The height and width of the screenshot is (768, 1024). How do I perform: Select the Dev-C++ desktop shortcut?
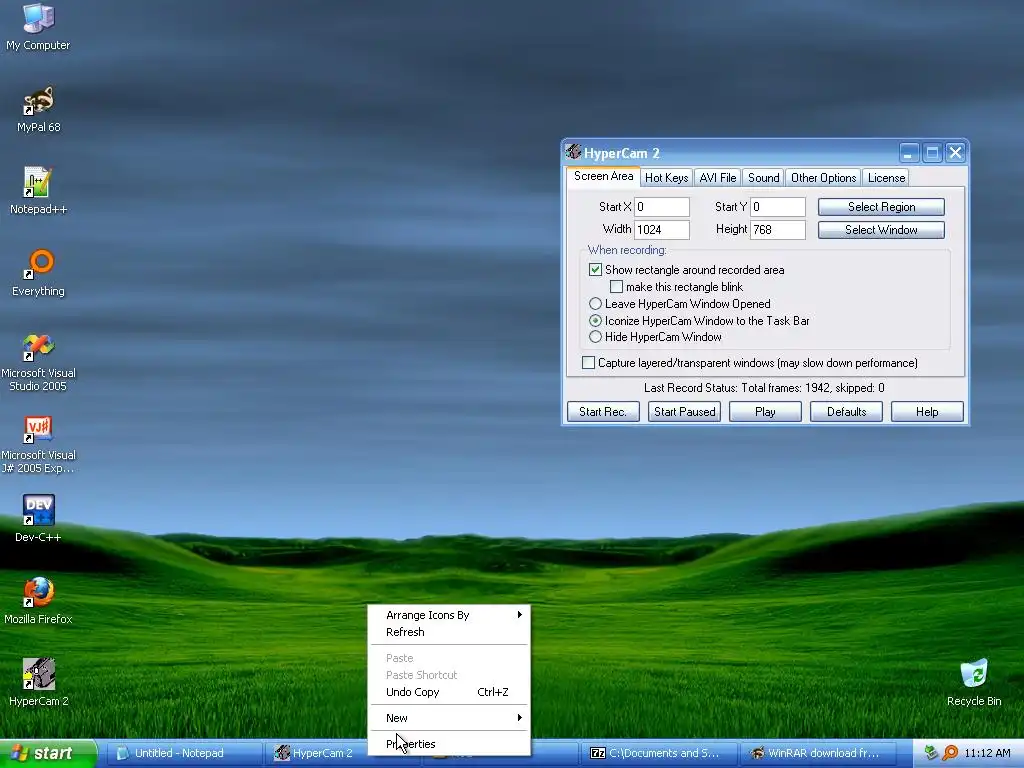click(x=39, y=519)
